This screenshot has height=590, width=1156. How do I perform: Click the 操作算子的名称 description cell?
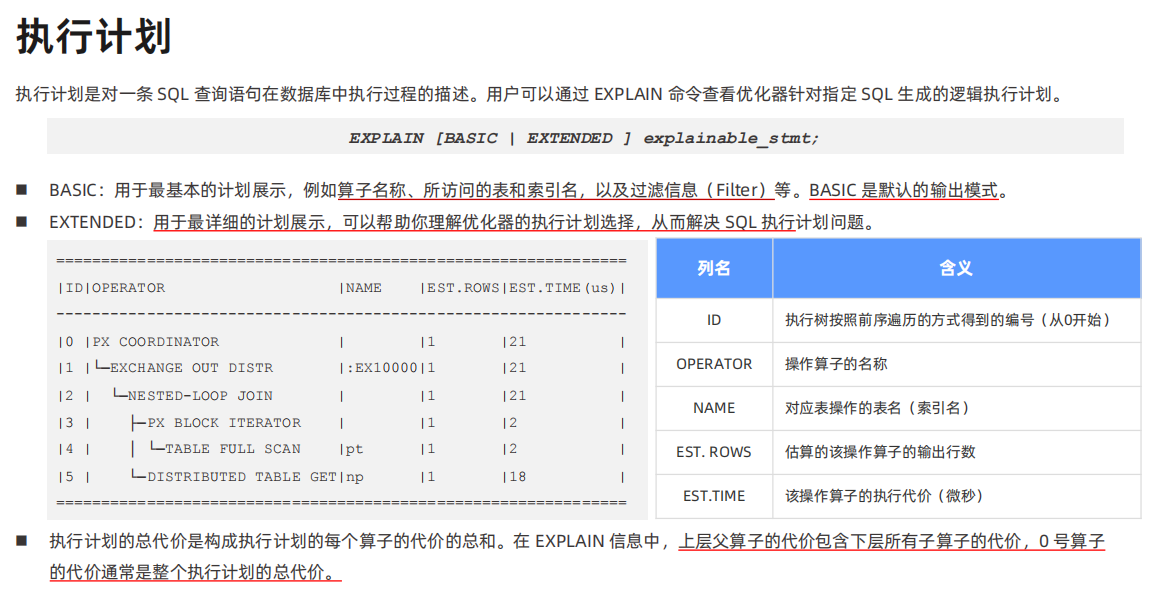(x=836, y=364)
